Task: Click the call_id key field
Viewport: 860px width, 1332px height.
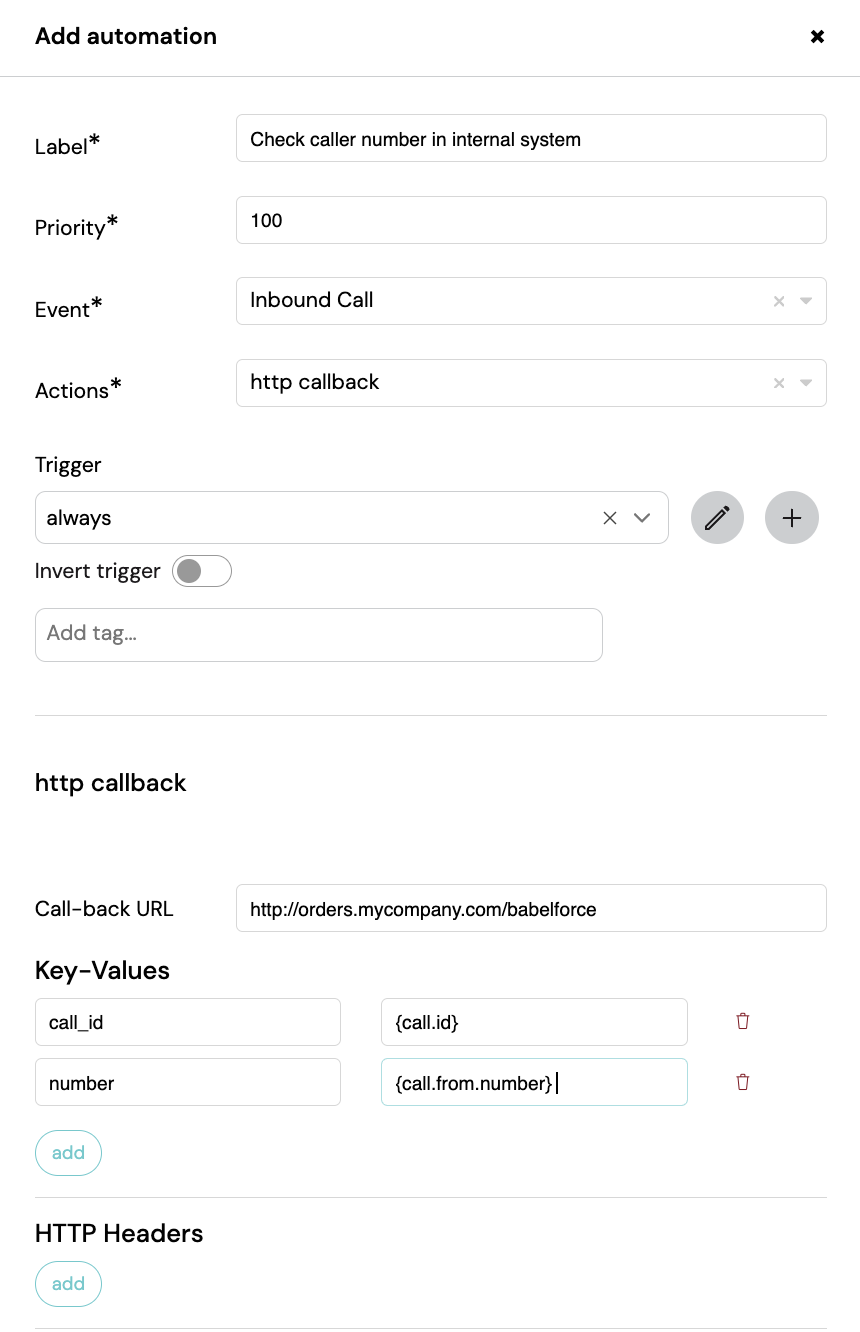Action: click(x=188, y=1022)
